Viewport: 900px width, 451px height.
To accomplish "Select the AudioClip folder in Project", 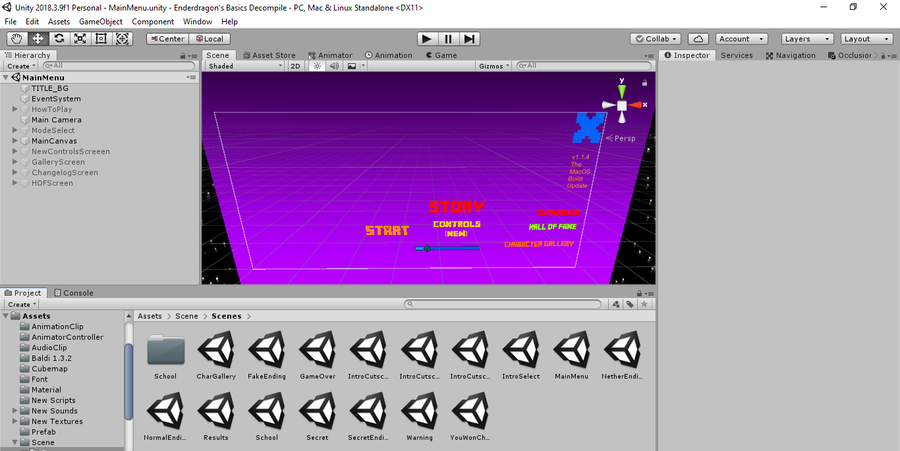I will click(x=49, y=348).
